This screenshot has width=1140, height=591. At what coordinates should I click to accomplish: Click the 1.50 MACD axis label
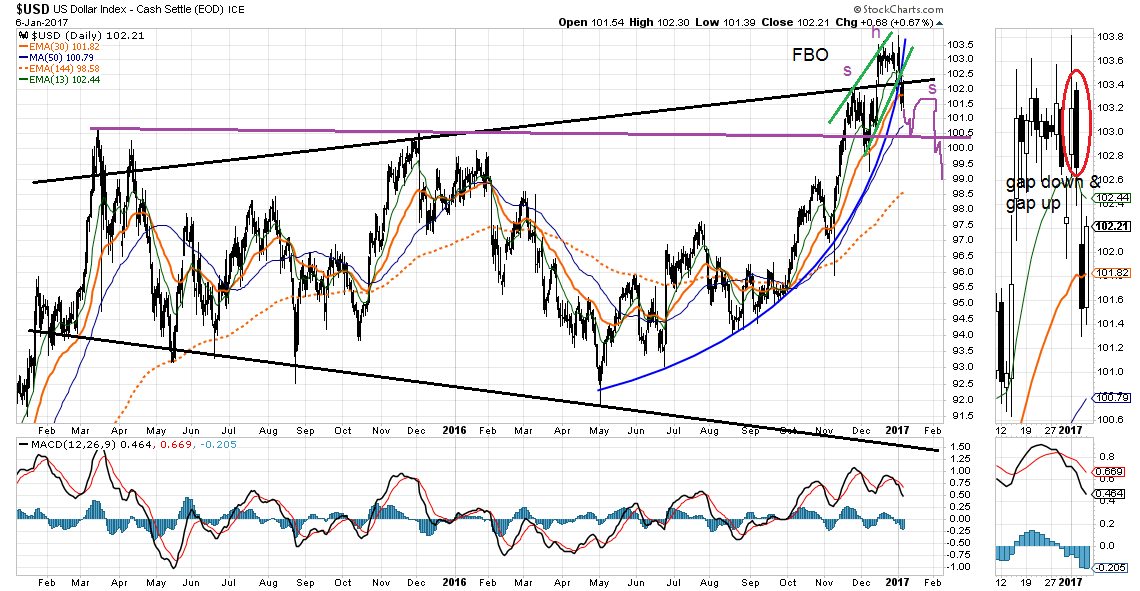pos(960,446)
